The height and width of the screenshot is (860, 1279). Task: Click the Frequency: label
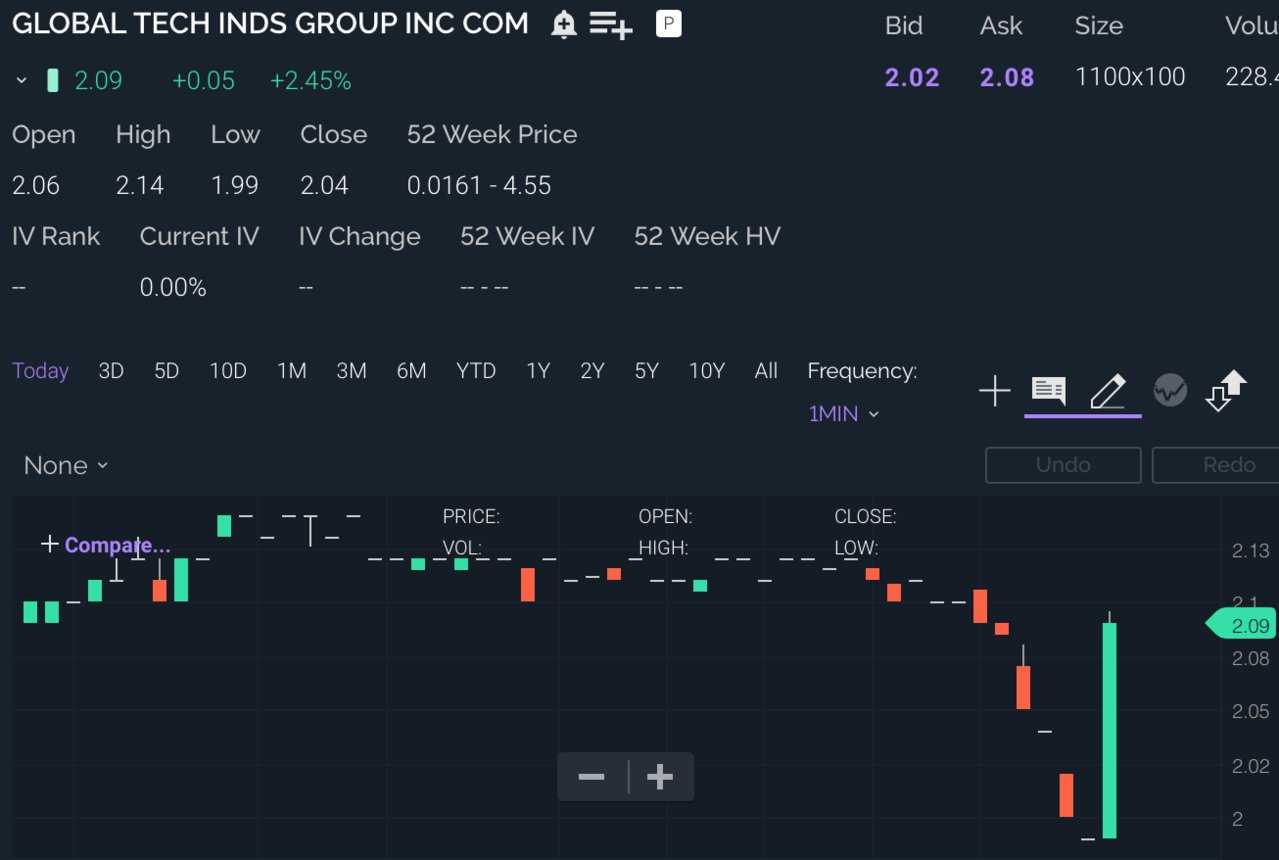click(x=862, y=371)
